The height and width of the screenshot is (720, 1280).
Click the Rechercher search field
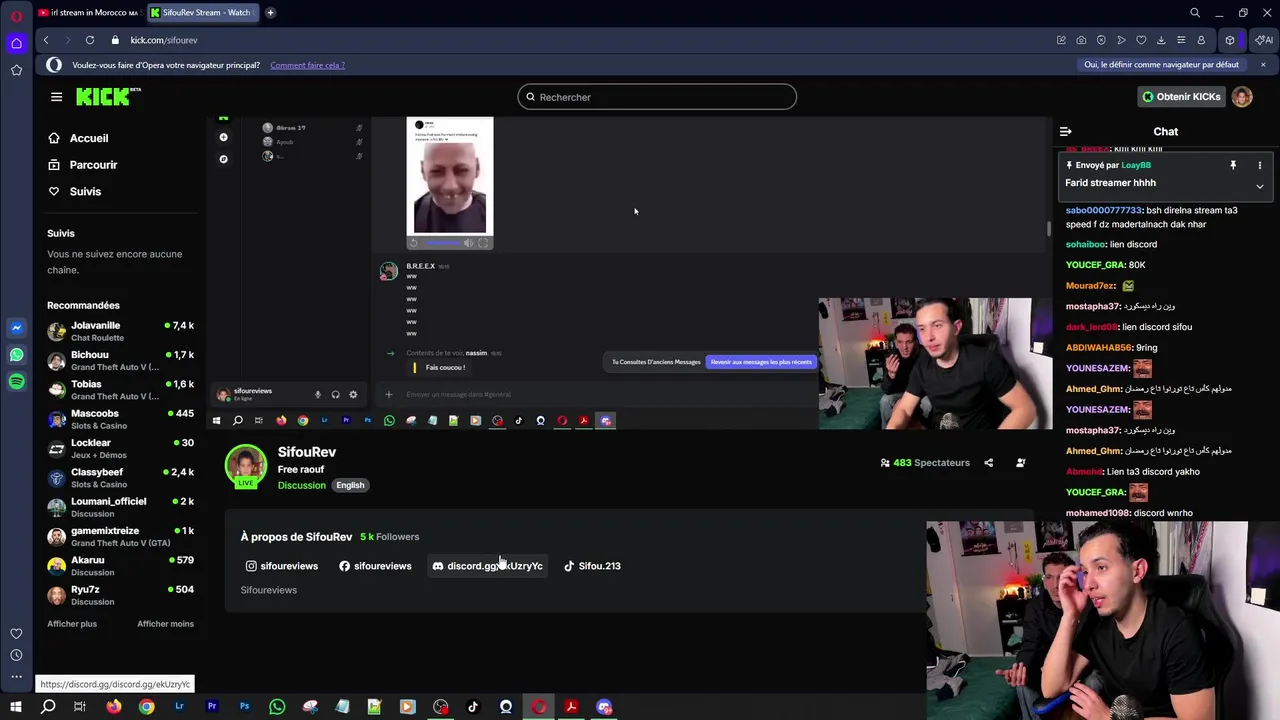(x=657, y=97)
